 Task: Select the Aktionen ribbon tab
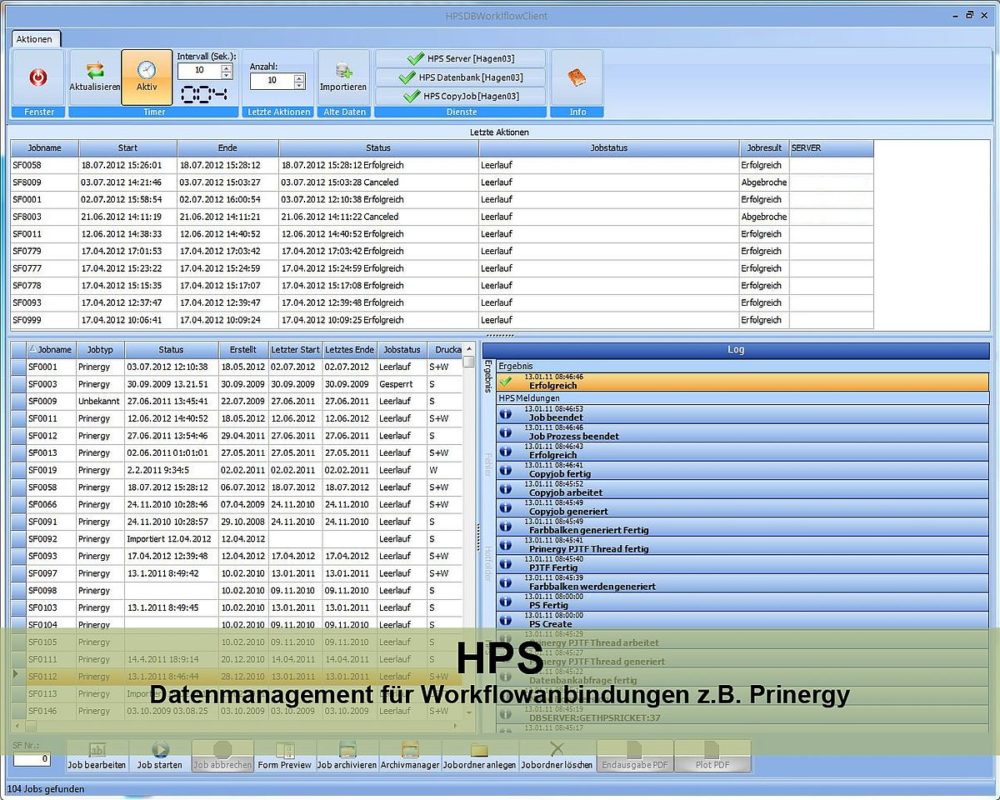(35, 39)
